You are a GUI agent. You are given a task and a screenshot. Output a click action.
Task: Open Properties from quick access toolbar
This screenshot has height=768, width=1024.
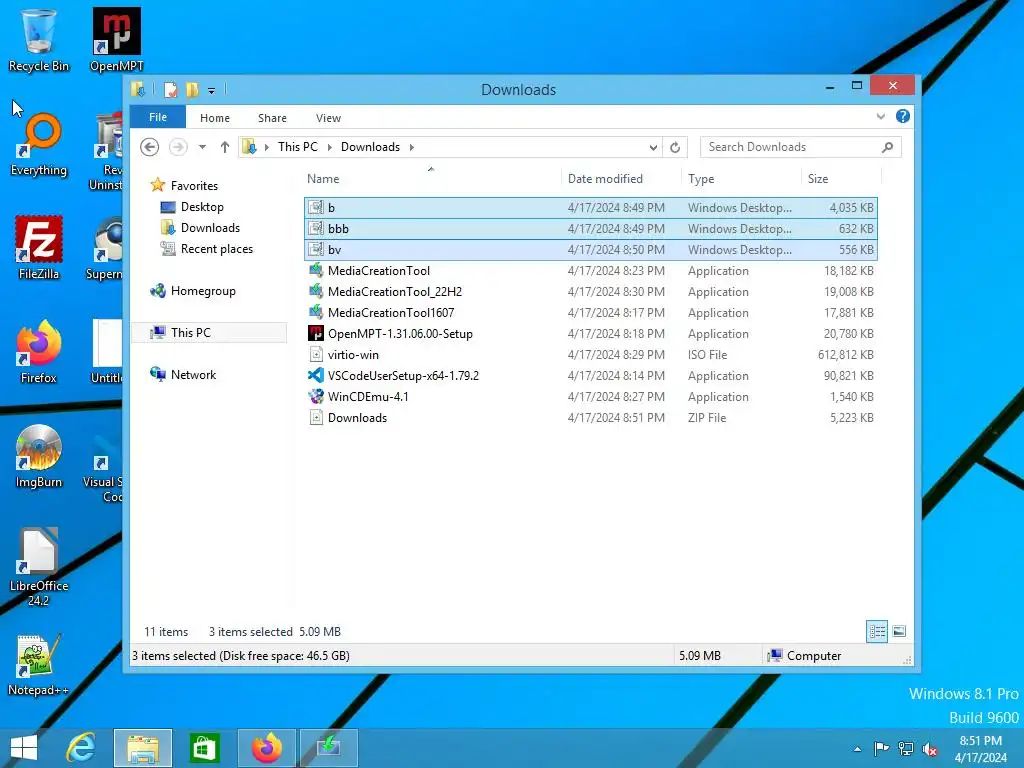(170, 89)
